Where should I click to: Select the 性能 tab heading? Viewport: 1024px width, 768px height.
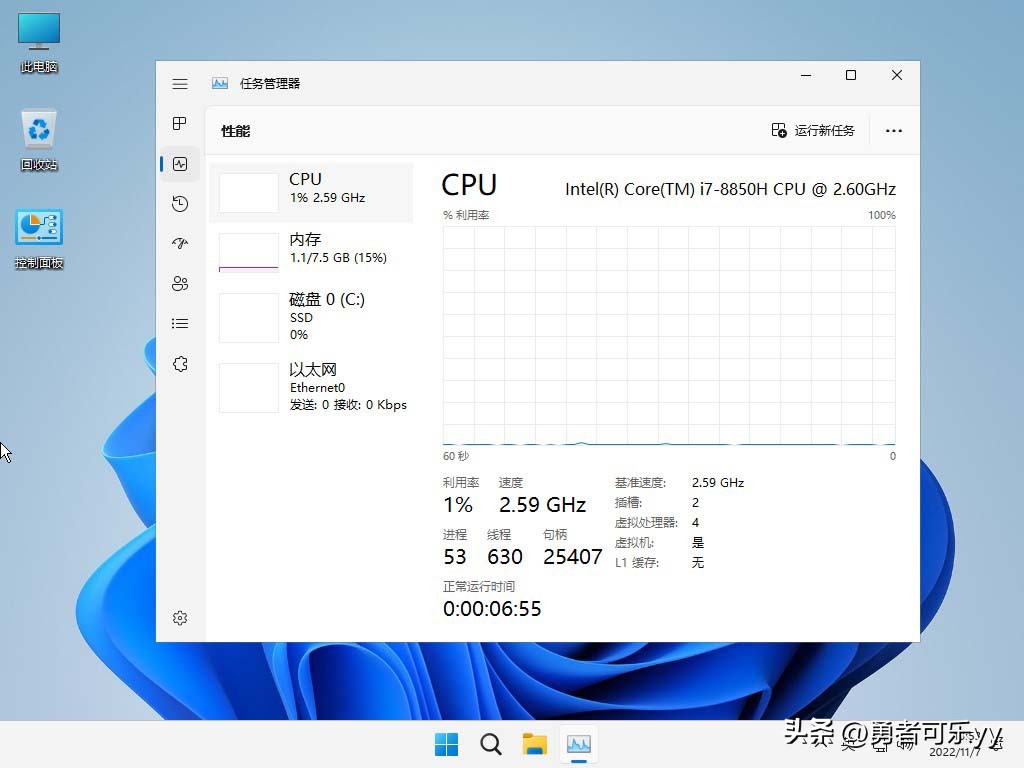235,131
